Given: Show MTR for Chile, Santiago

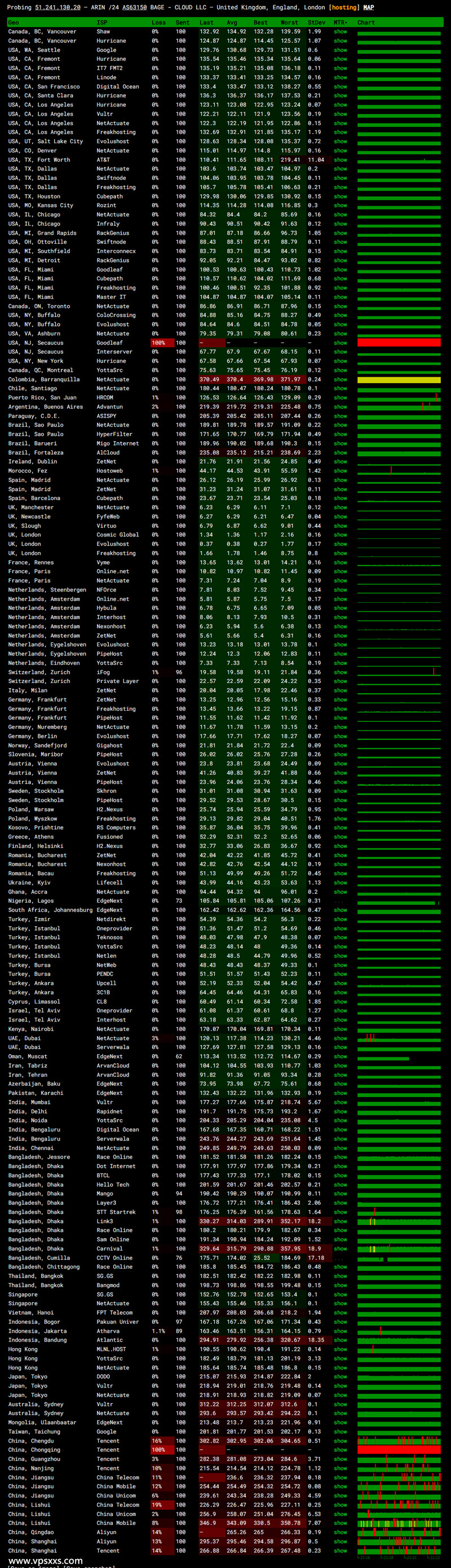Looking at the screenshot, I should 341,389.
